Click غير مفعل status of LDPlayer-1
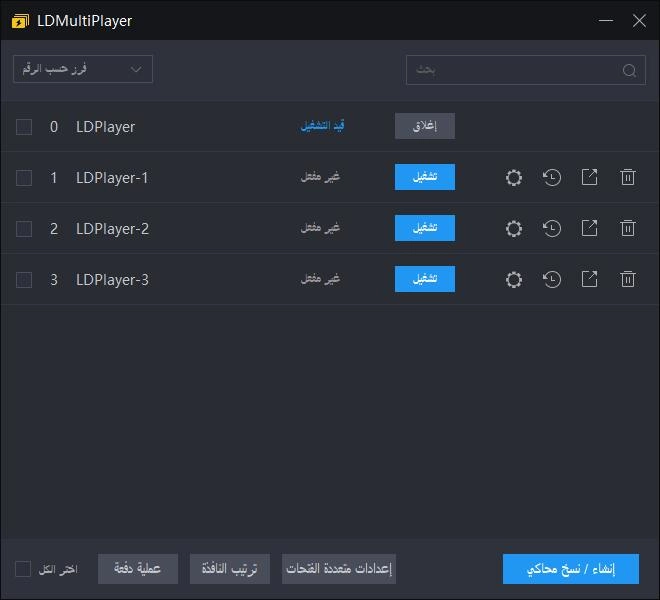The width and height of the screenshot is (660, 600). [320, 176]
